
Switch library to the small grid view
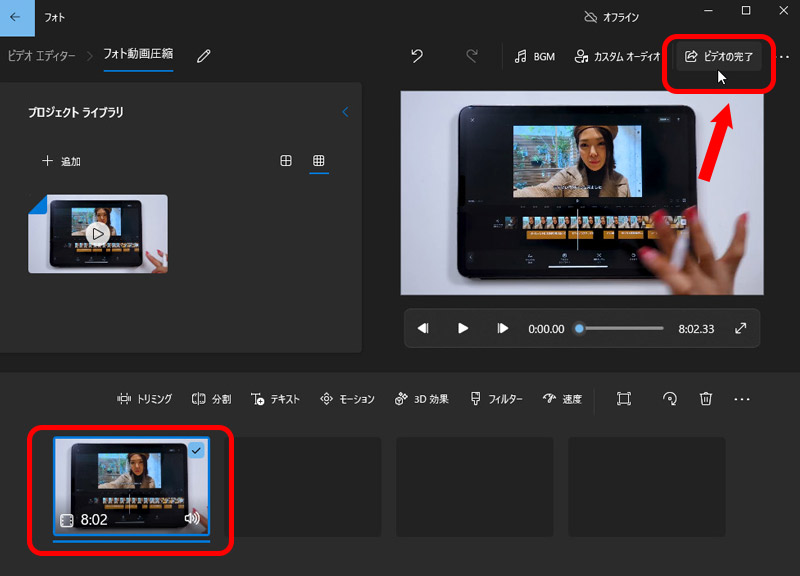tap(319, 161)
